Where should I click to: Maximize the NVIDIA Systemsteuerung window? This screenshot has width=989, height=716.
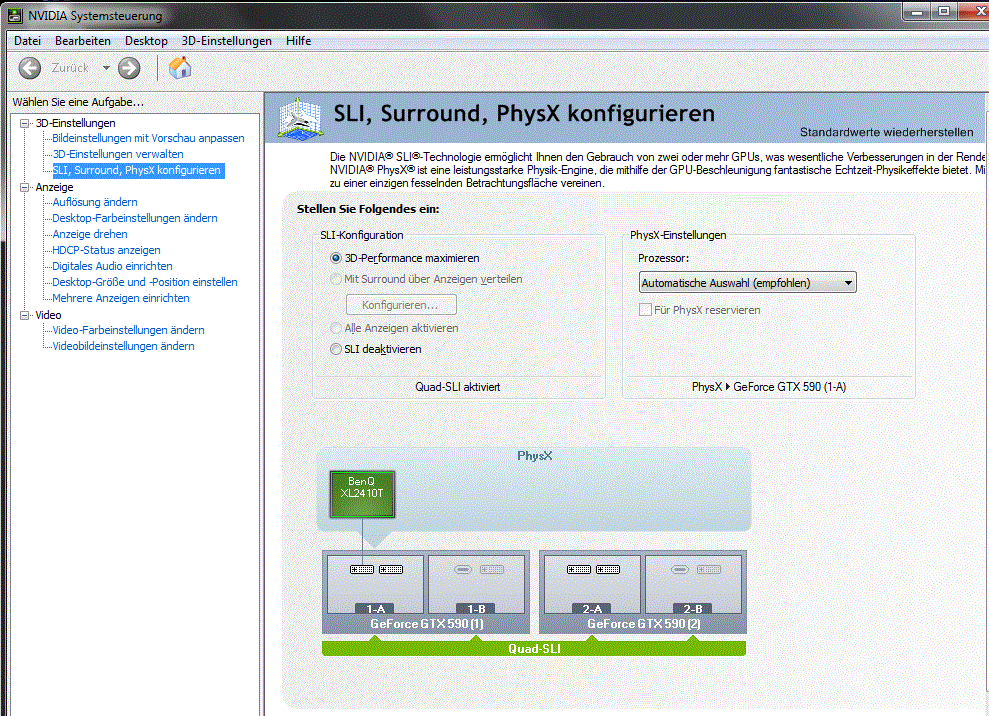(x=944, y=11)
